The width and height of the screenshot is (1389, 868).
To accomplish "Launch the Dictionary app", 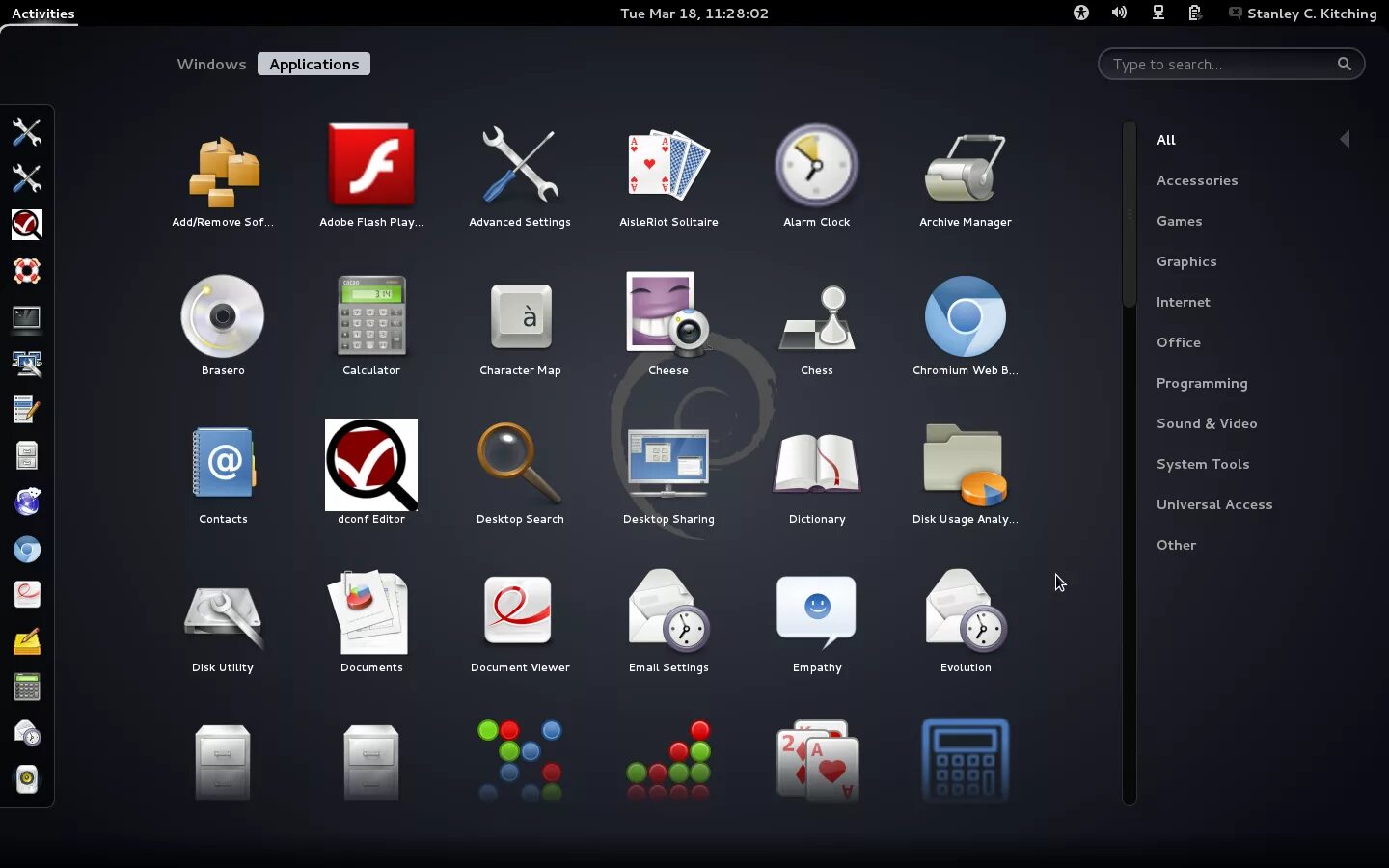I will [817, 476].
